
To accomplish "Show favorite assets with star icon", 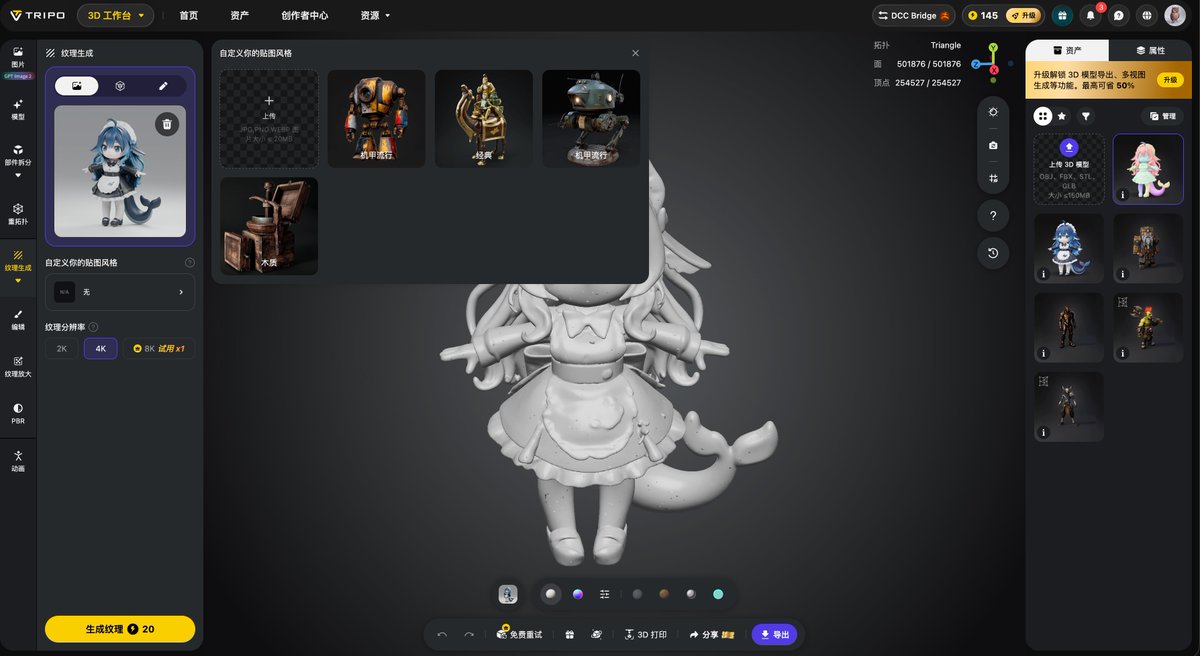I will click(x=1062, y=116).
